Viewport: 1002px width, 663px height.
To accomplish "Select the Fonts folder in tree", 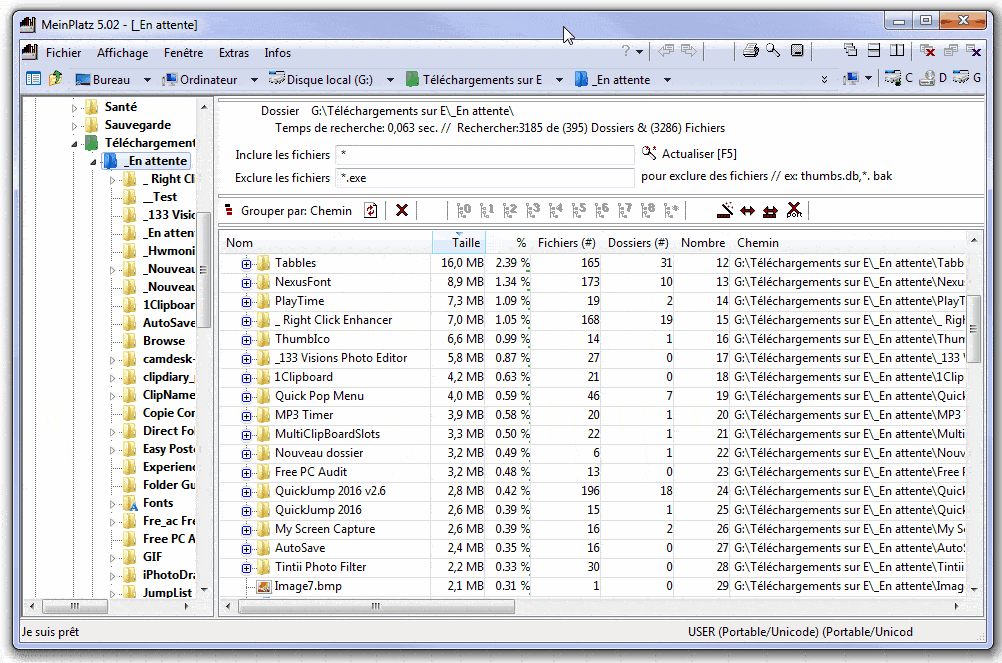I will 158,503.
